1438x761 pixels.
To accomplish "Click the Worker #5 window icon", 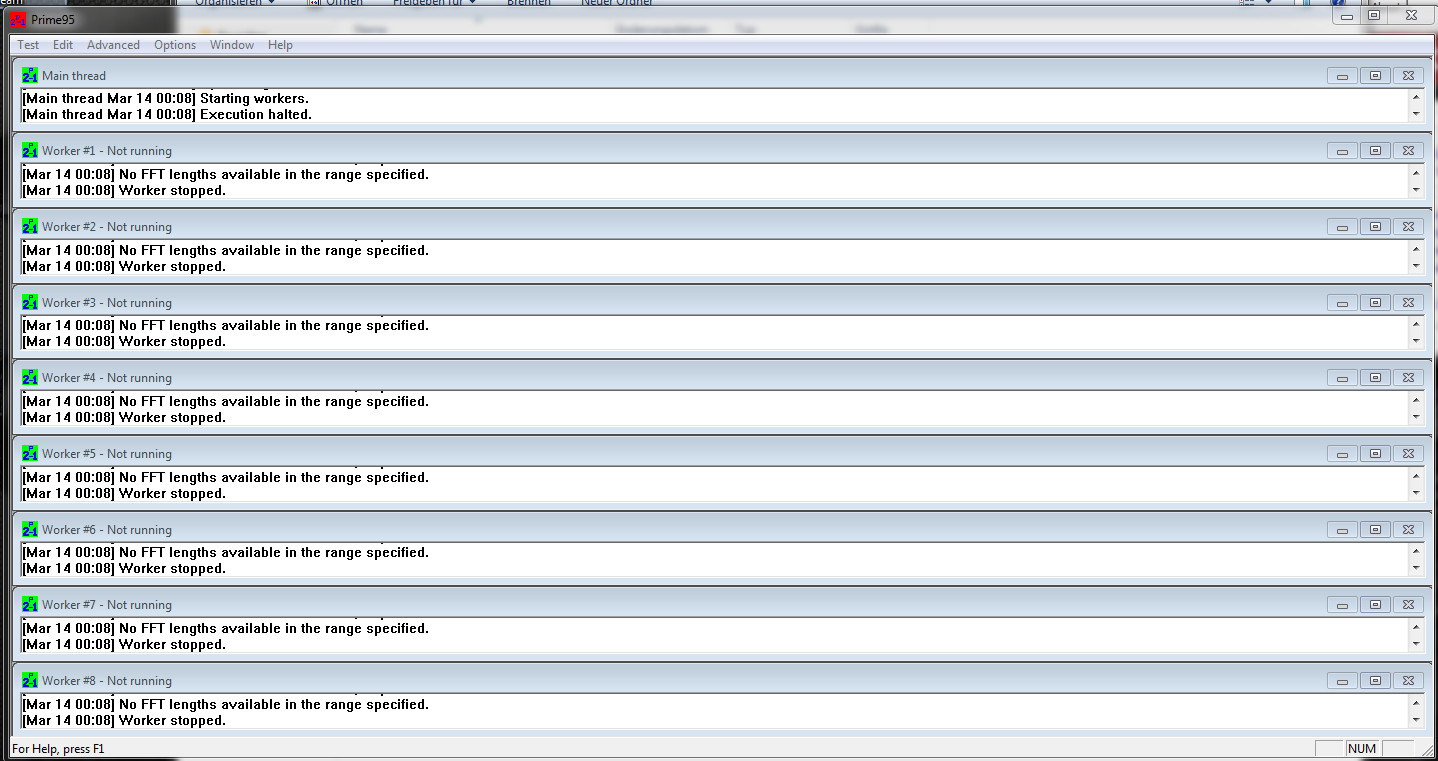I will pos(30,454).
